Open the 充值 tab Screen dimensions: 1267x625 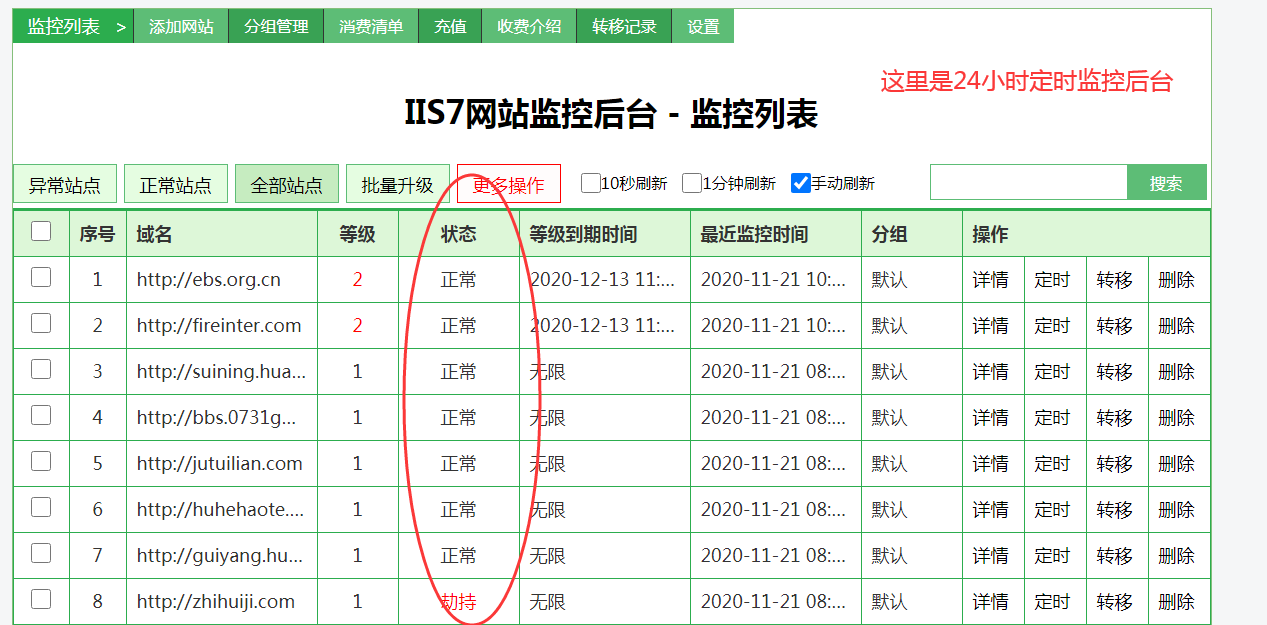pos(450,26)
